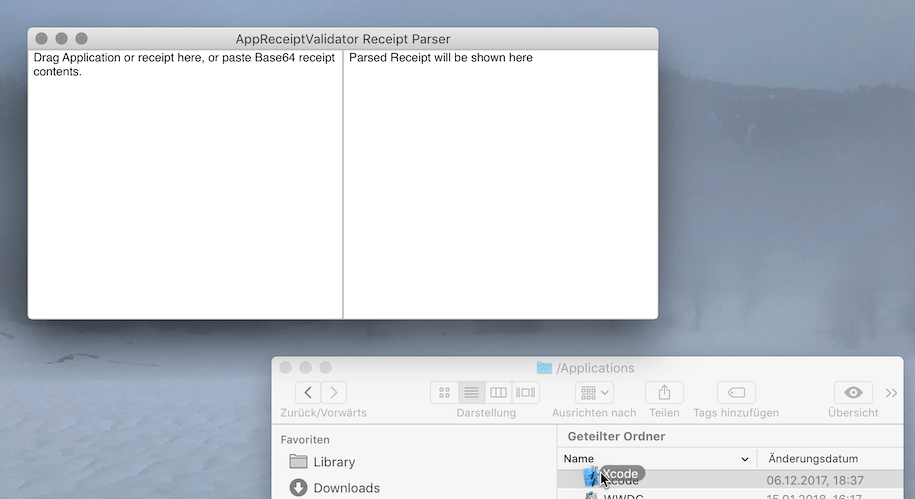
Task: Open the Ausrichten nach dropdown
Action: pyautogui.click(x=595, y=392)
